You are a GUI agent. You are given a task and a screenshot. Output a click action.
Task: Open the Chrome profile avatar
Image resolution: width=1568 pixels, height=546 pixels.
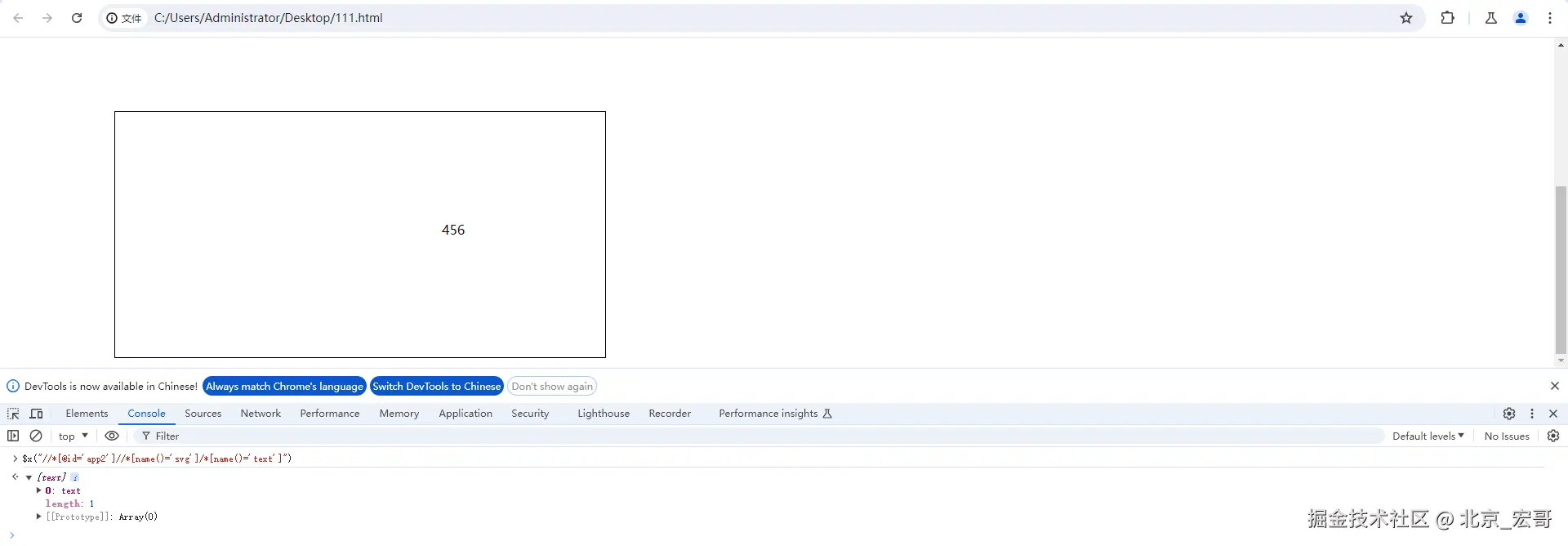point(1521,18)
